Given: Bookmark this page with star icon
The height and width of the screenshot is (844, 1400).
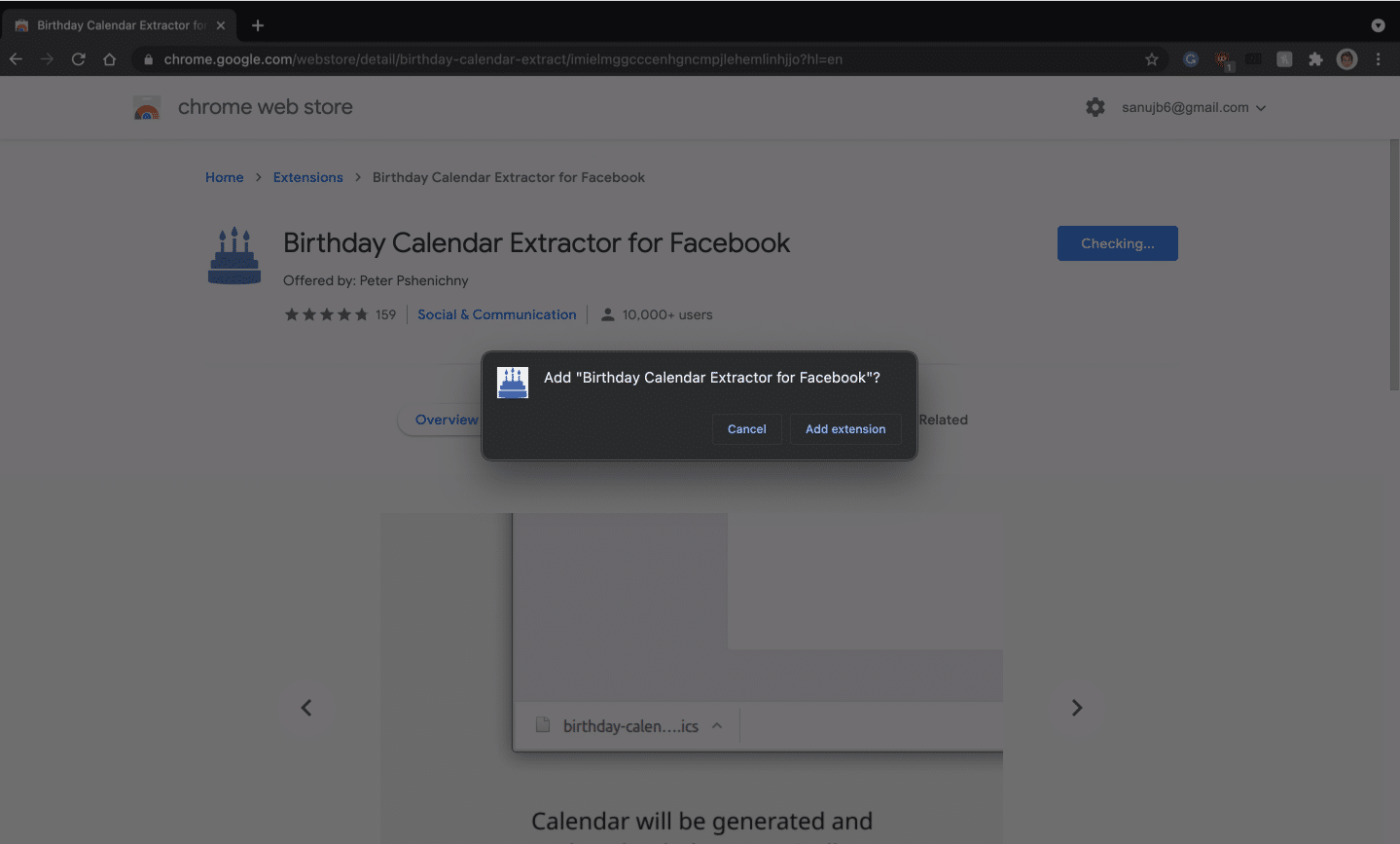Looking at the screenshot, I should coord(1152,59).
